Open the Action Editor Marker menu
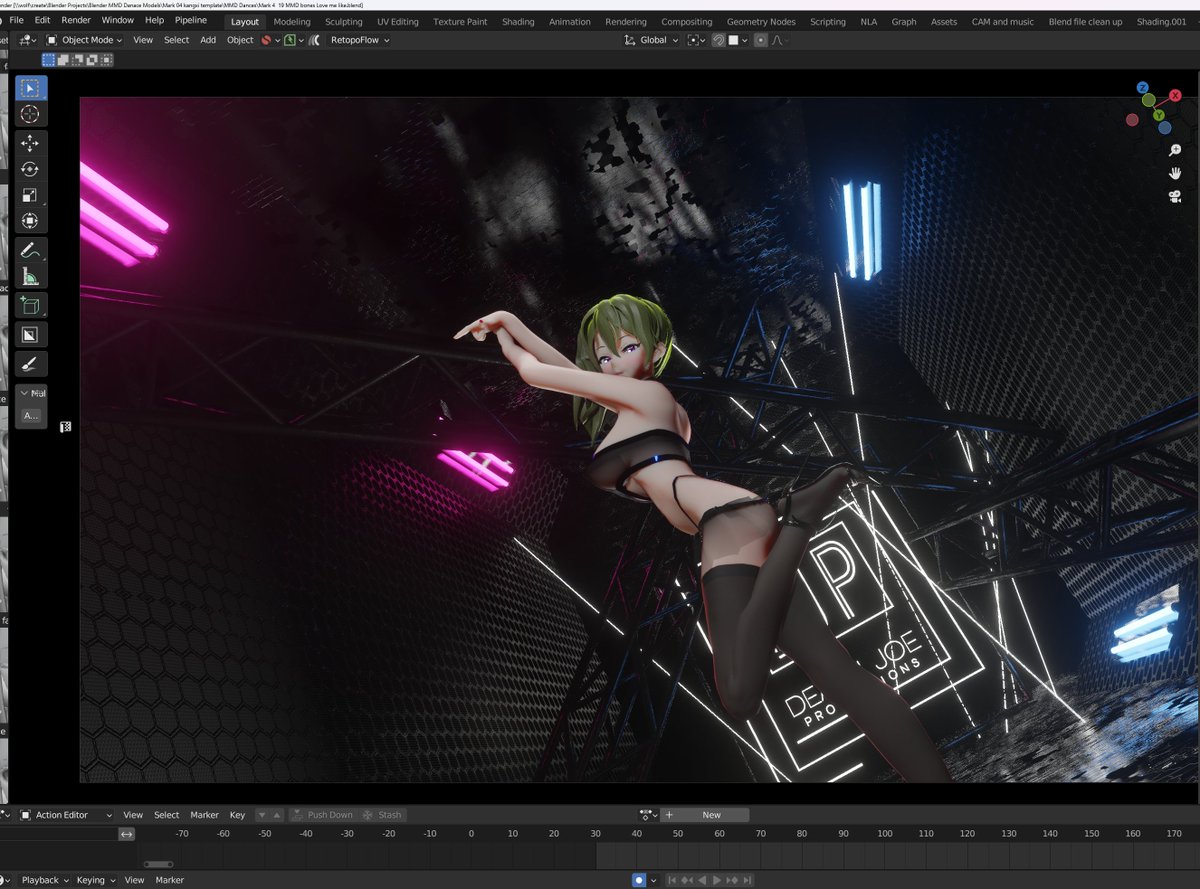 pos(204,815)
